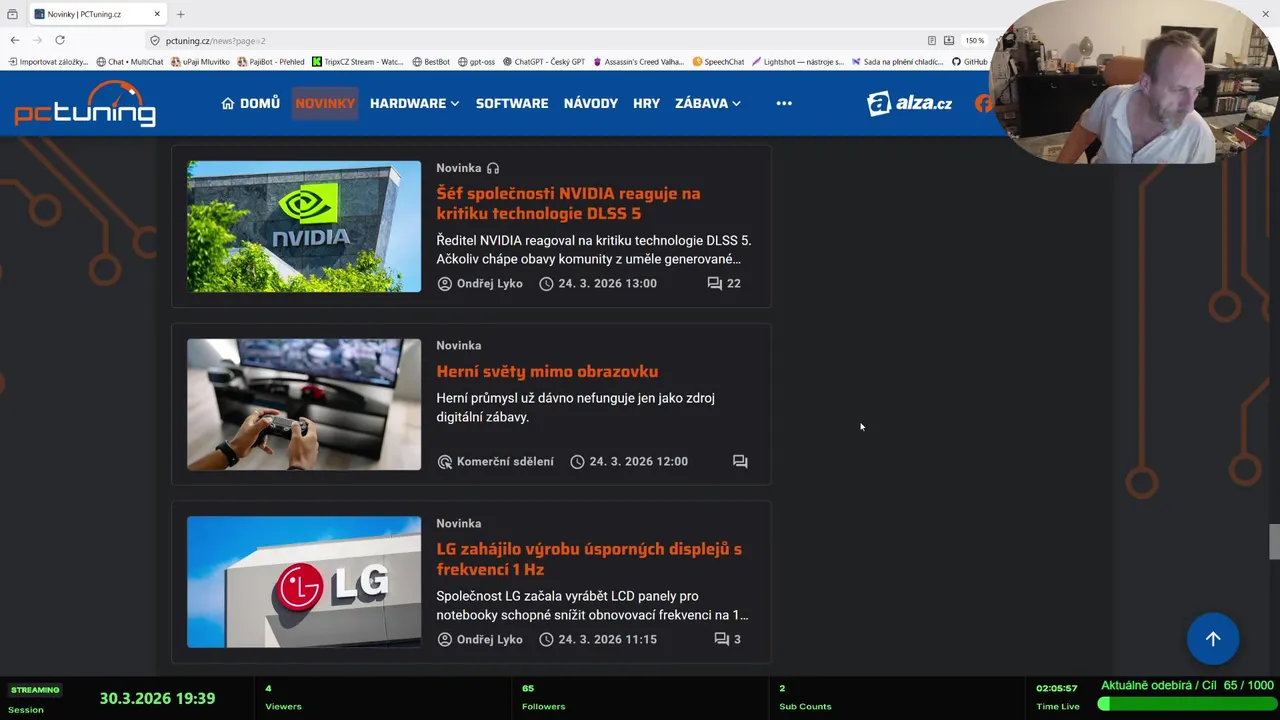Open article about NVIDIA DLSS 5 criticism
The height and width of the screenshot is (720, 1280).
pyautogui.click(x=568, y=203)
